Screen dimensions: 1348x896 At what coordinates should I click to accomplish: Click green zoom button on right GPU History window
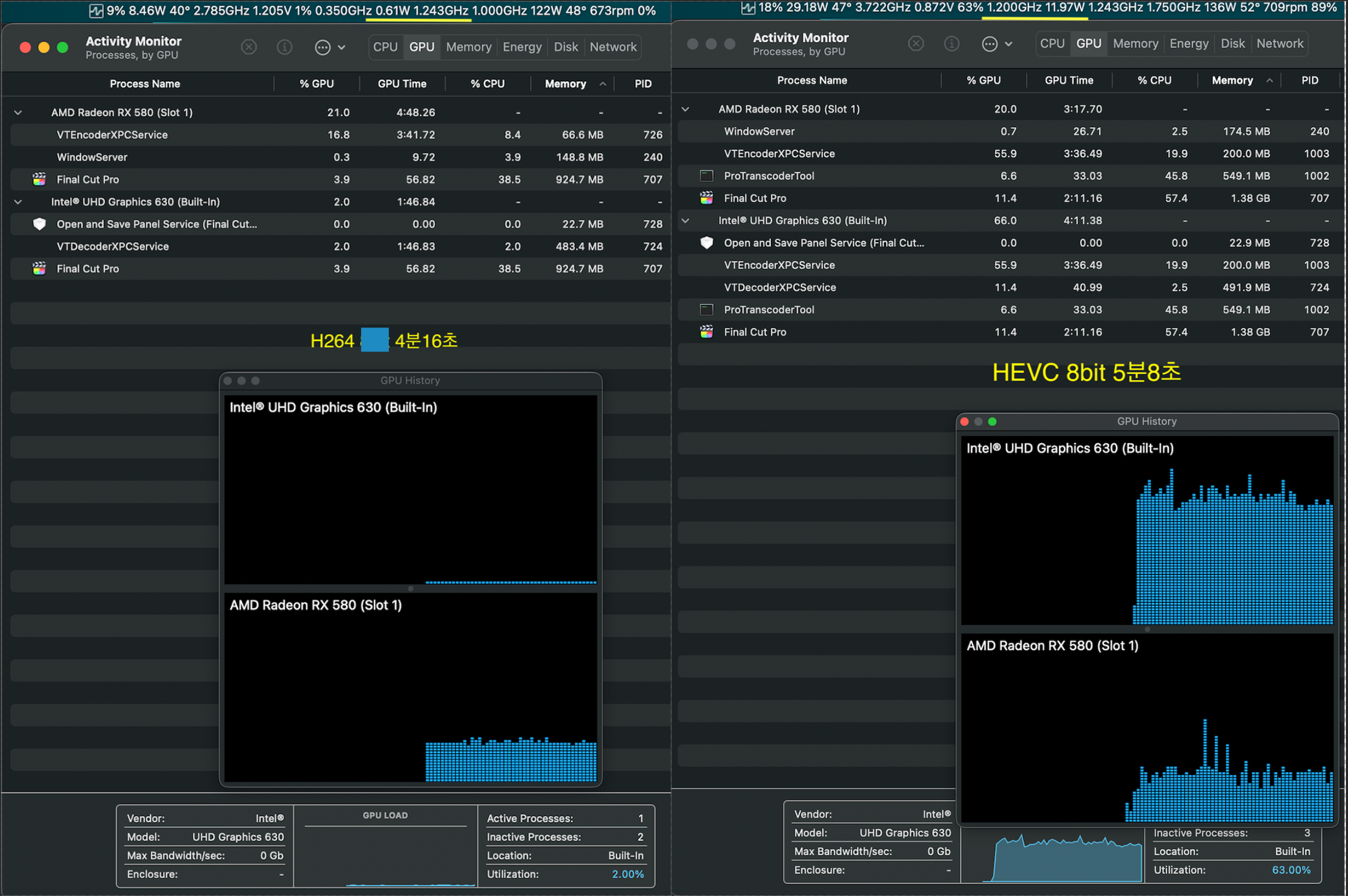click(992, 422)
